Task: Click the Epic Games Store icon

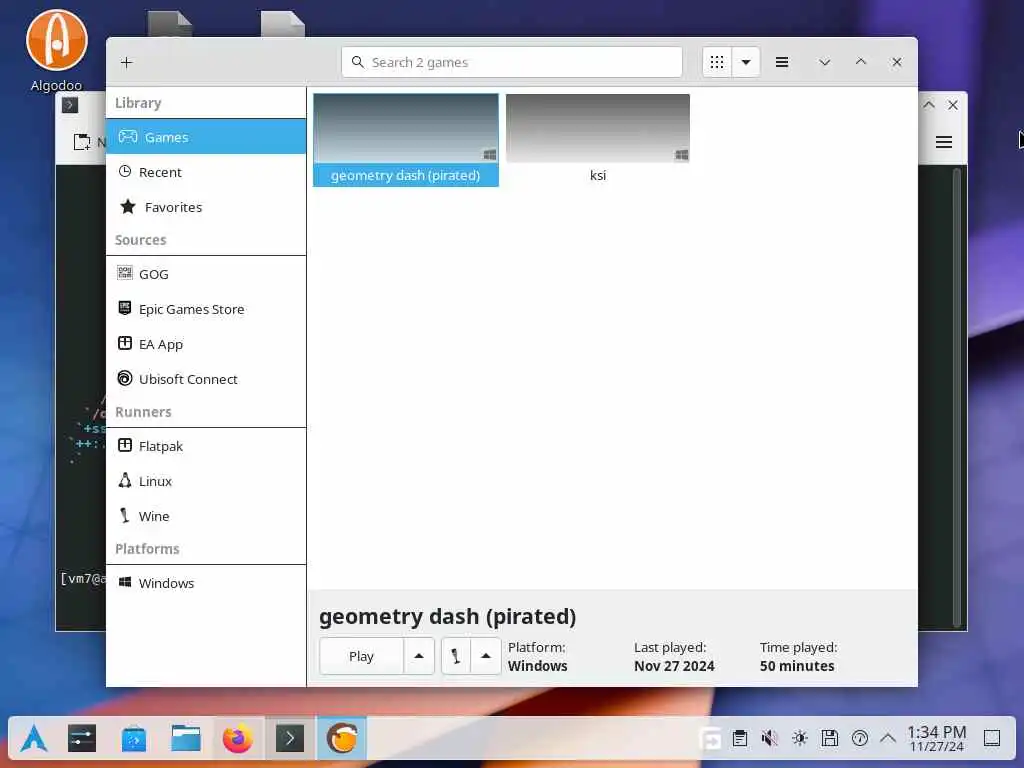Action: pyautogui.click(x=125, y=308)
